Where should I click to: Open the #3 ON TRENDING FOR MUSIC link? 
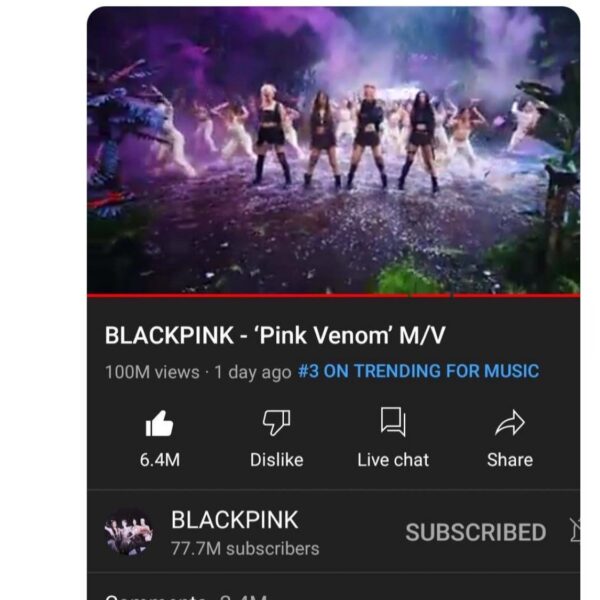(x=418, y=371)
